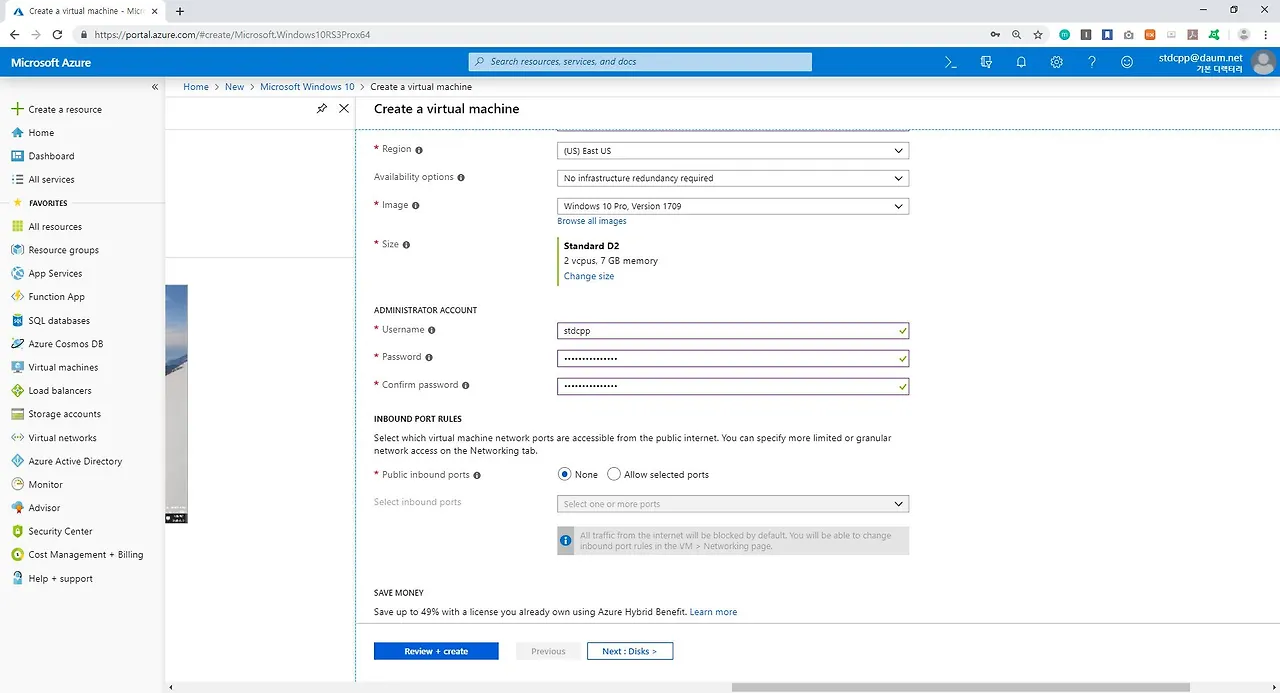Open portal settings gear
The image size is (1280, 693).
tap(1056, 62)
